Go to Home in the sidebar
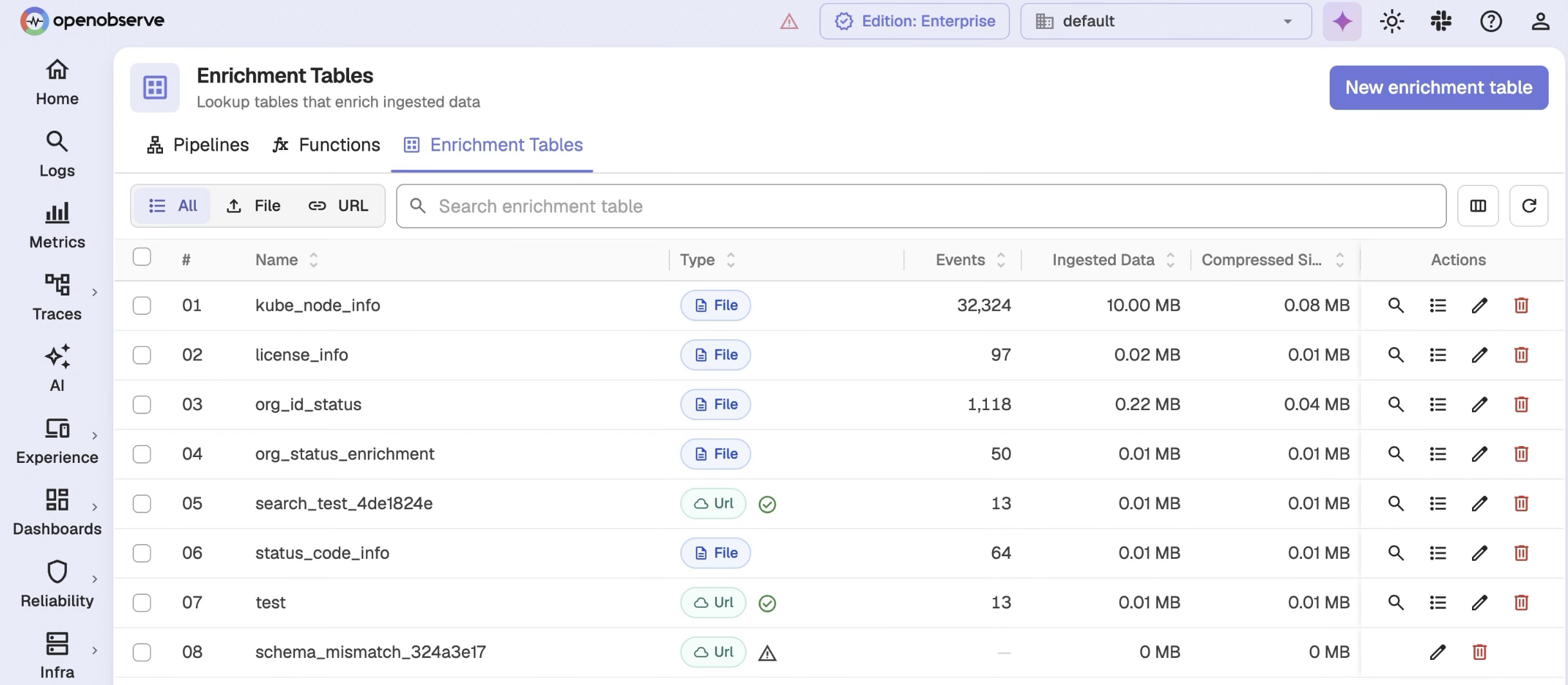 point(57,82)
